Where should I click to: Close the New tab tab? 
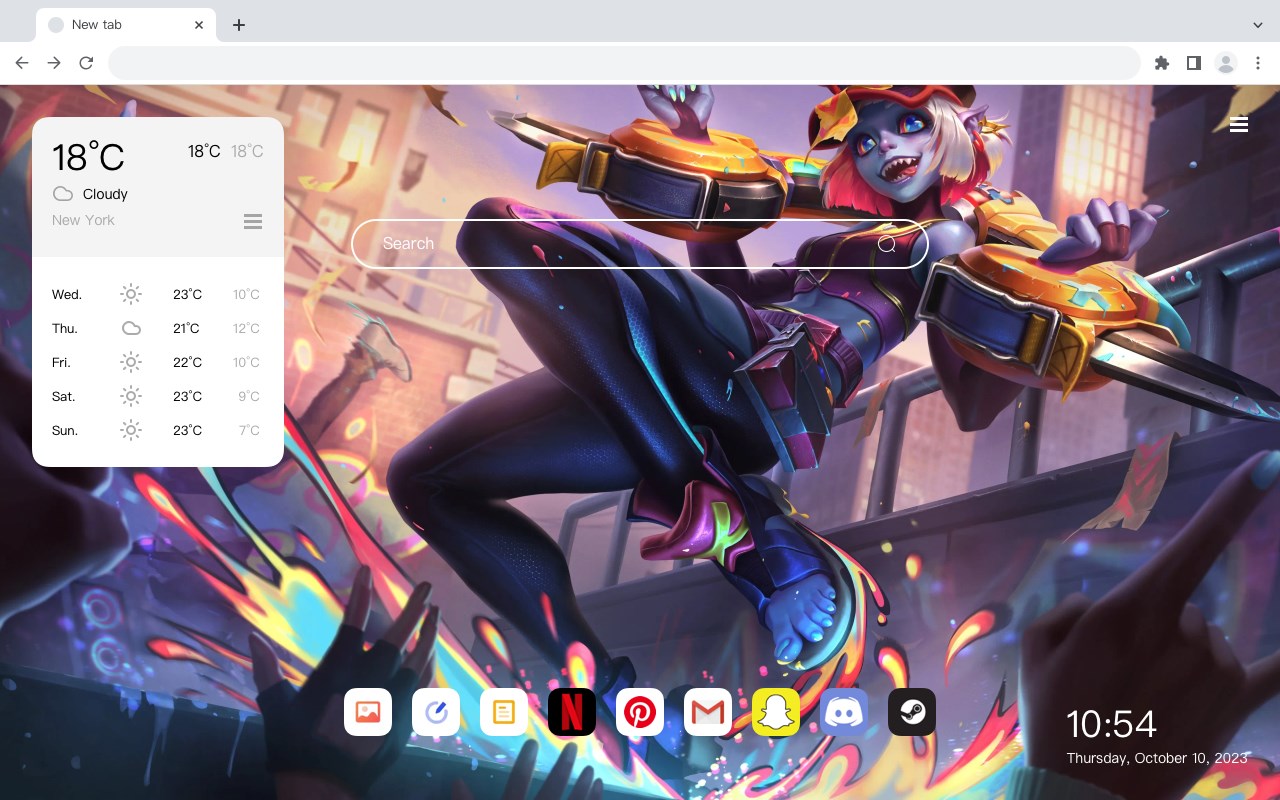(x=199, y=25)
